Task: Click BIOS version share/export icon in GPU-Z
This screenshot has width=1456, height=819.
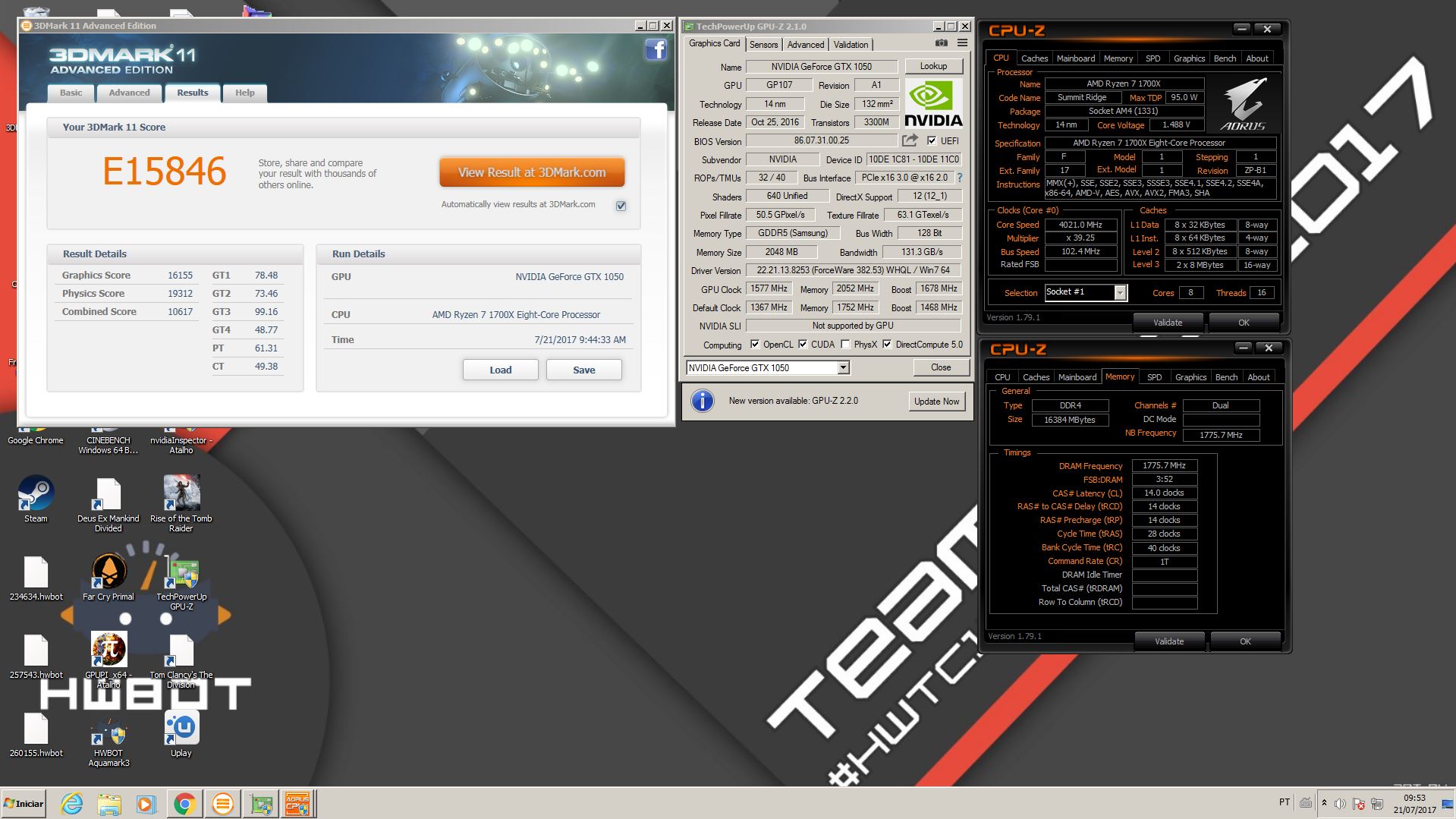Action: point(909,140)
